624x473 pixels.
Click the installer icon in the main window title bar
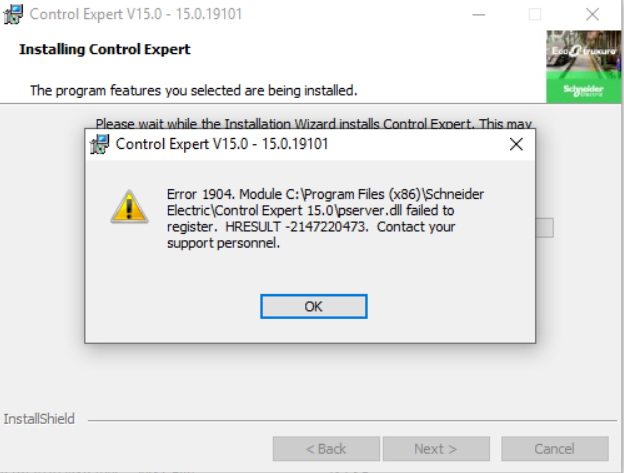13,14
